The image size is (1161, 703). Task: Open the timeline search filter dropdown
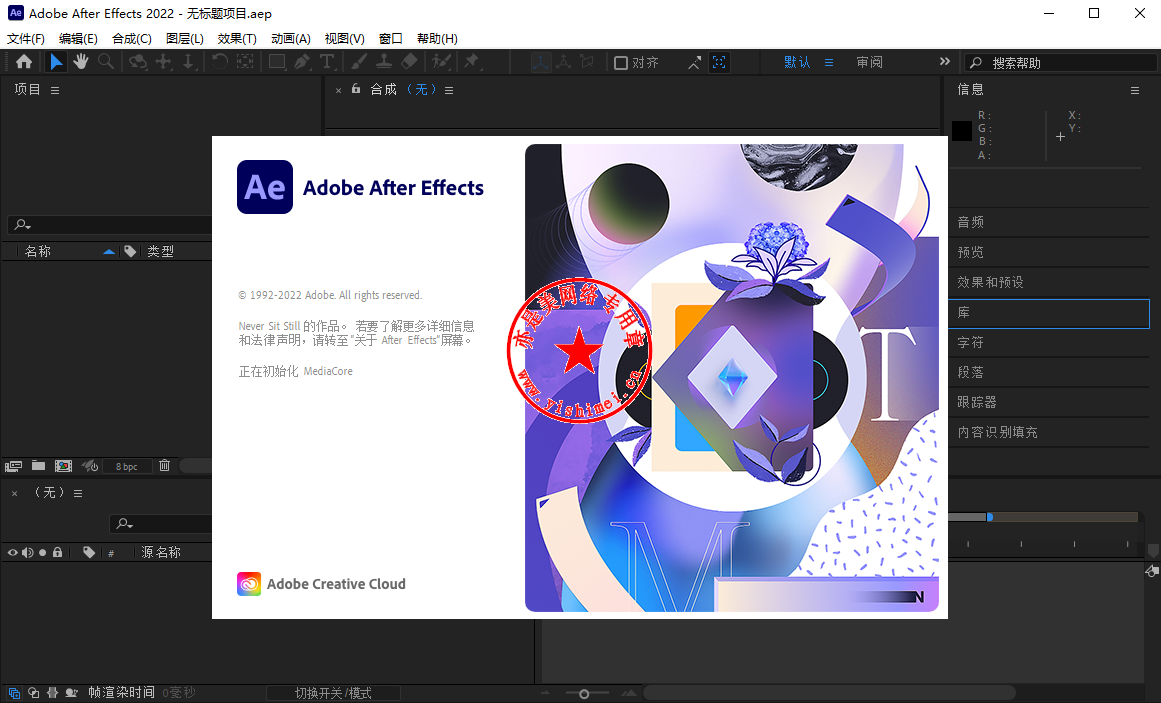[x=124, y=524]
